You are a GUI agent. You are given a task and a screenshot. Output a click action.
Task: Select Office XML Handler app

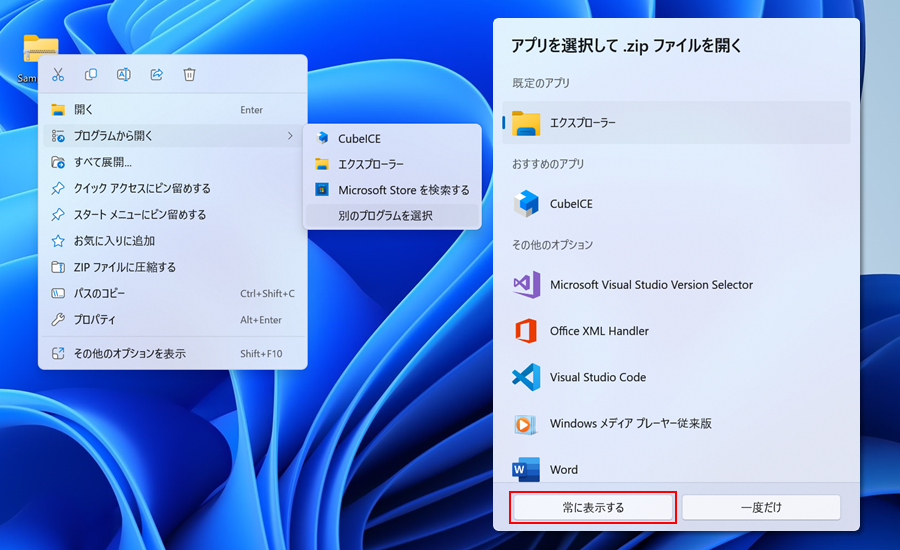point(676,331)
